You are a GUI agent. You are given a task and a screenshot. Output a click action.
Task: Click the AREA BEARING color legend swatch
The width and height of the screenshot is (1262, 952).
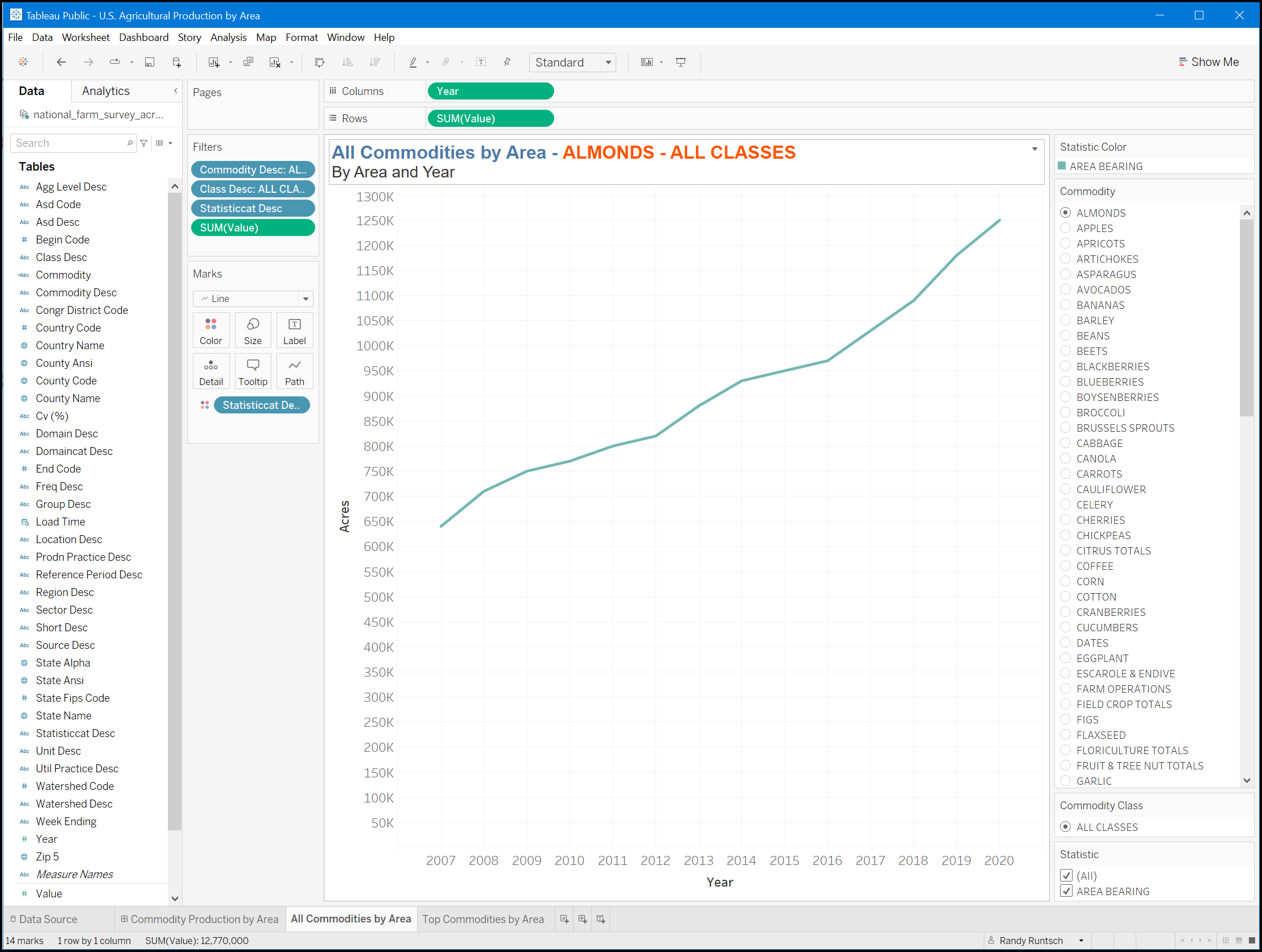point(1062,166)
